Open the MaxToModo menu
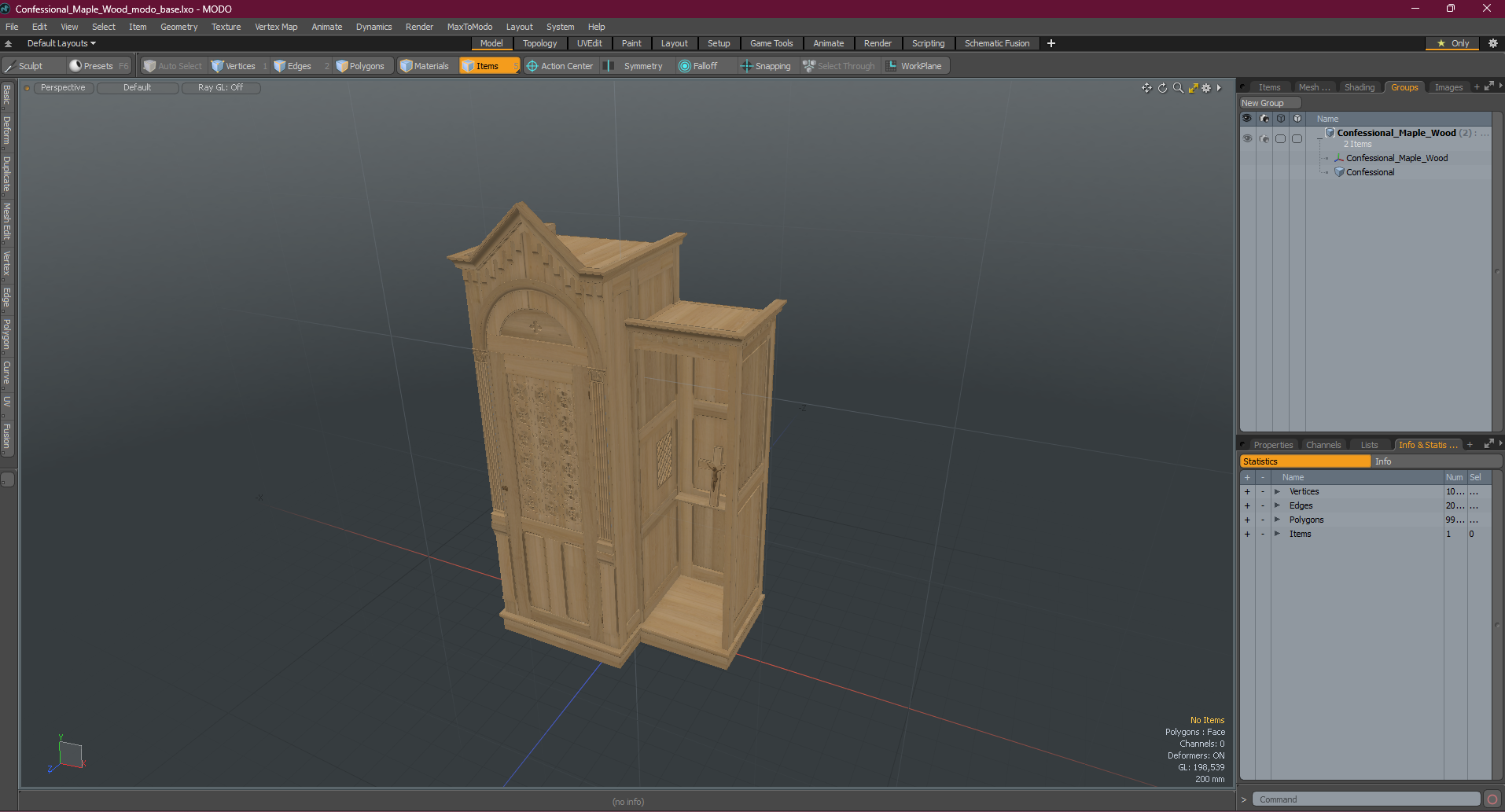 tap(469, 27)
